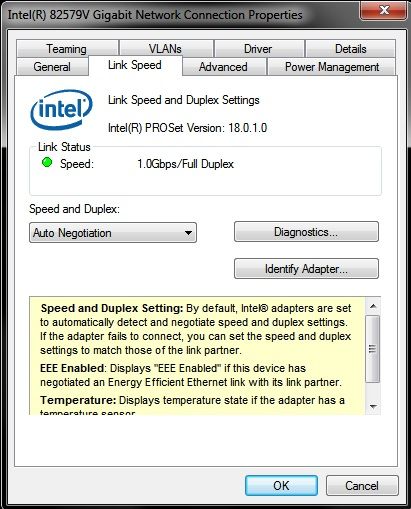The height and width of the screenshot is (509, 411).
Task: Go to the Driver tab
Action: pyautogui.click(x=258, y=49)
